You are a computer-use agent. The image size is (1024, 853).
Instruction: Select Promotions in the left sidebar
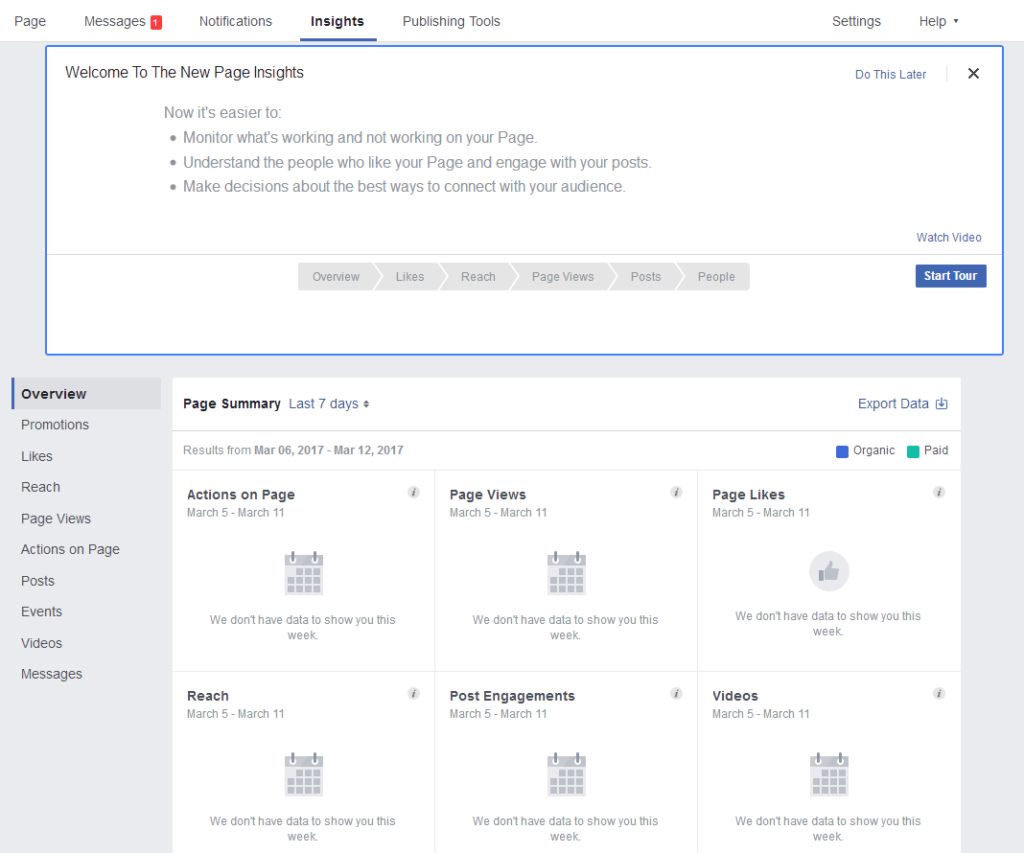click(55, 425)
